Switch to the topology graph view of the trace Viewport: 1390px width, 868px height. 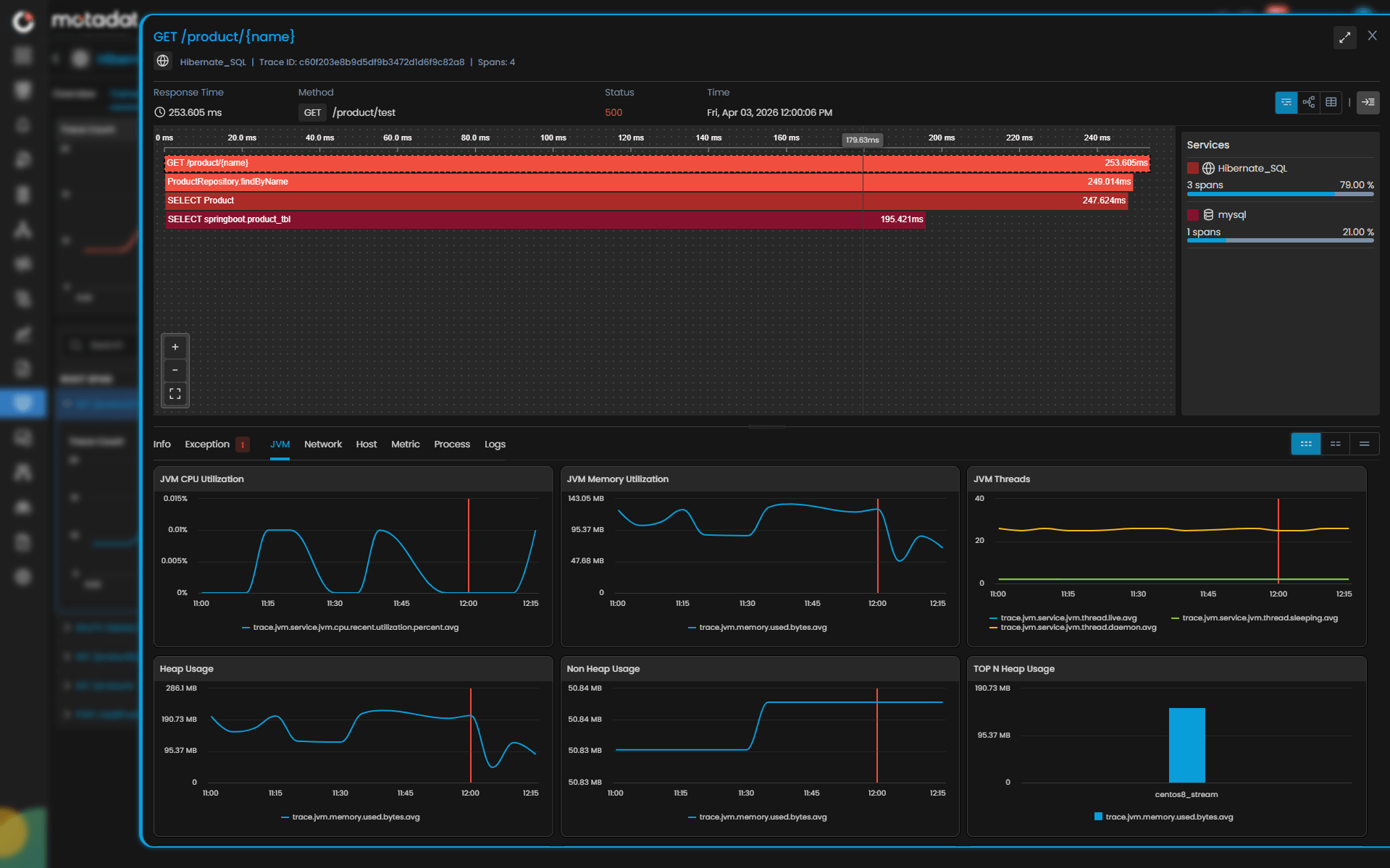pyautogui.click(x=1308, y=103)
